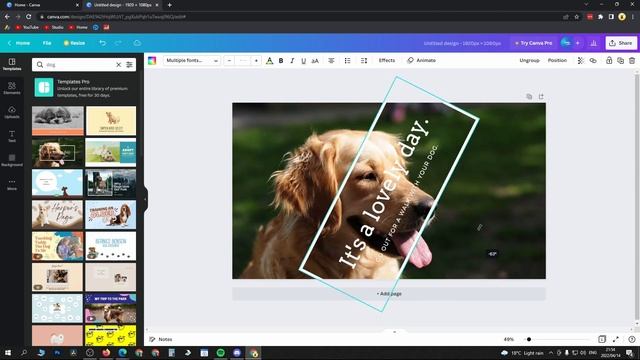Duplicate the page icon above the canvas
The width and height of the screenshot is (640, 360).
point(529,96)
